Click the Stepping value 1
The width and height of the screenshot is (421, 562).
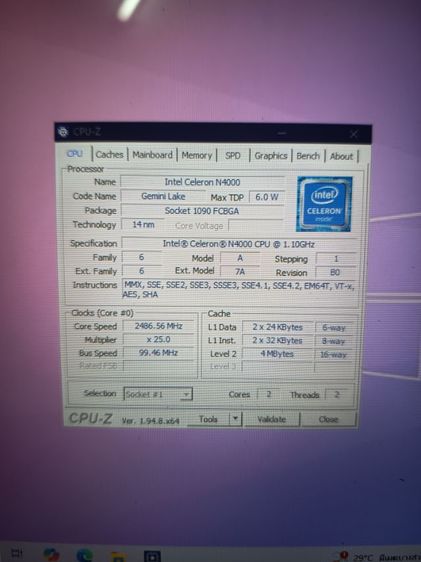click(336, 259)
